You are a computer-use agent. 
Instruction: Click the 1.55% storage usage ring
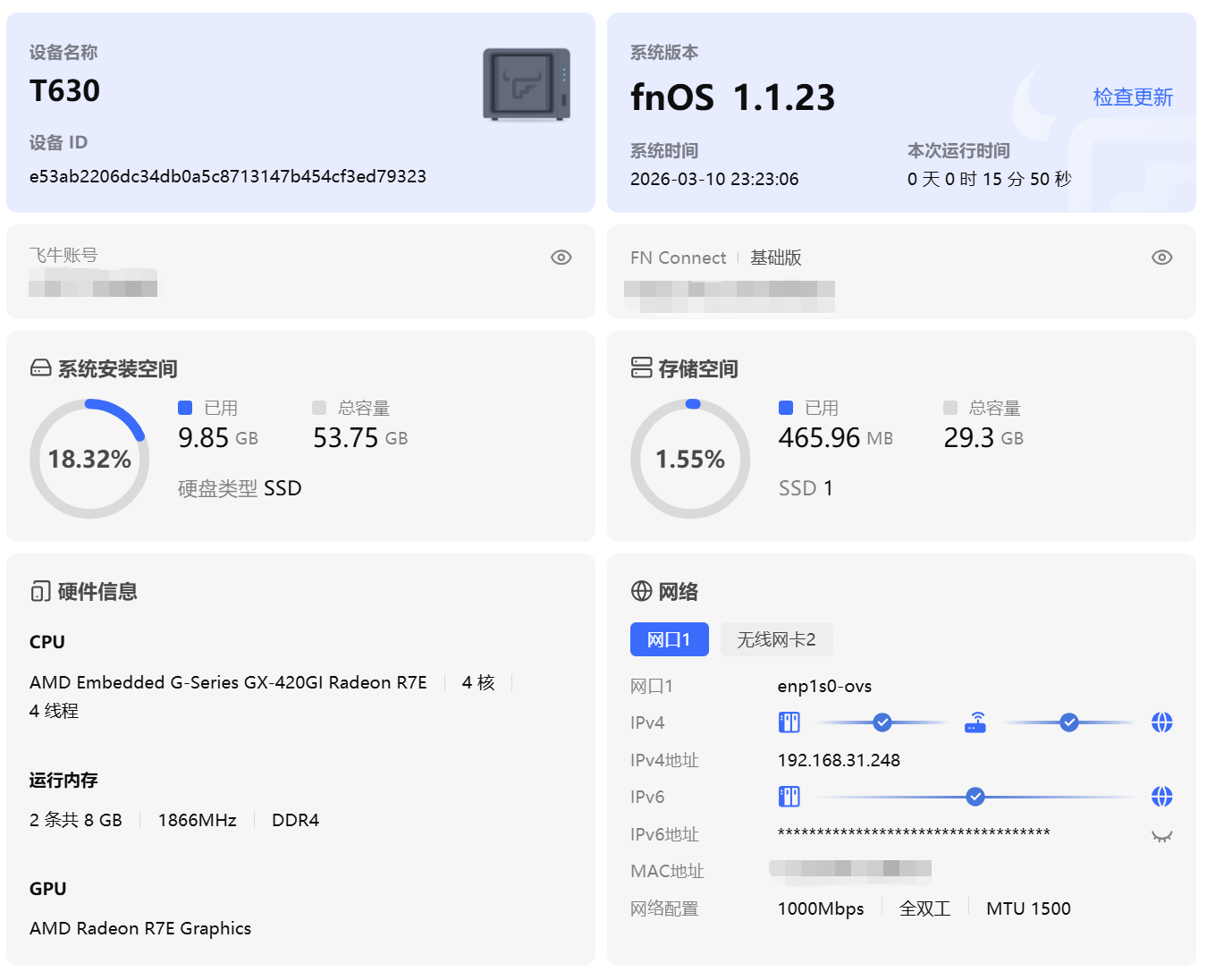(690, 459)
